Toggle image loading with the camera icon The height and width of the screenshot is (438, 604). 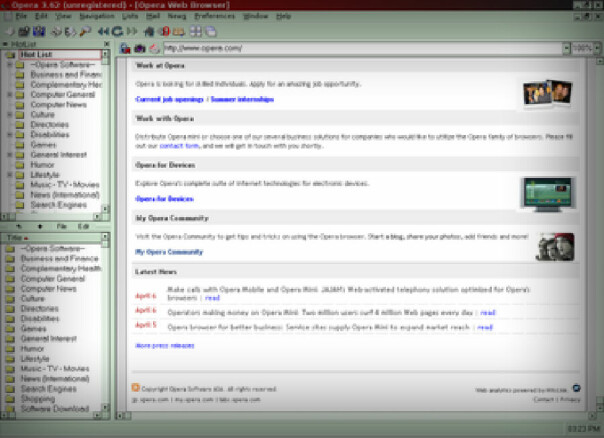[139, 49]
